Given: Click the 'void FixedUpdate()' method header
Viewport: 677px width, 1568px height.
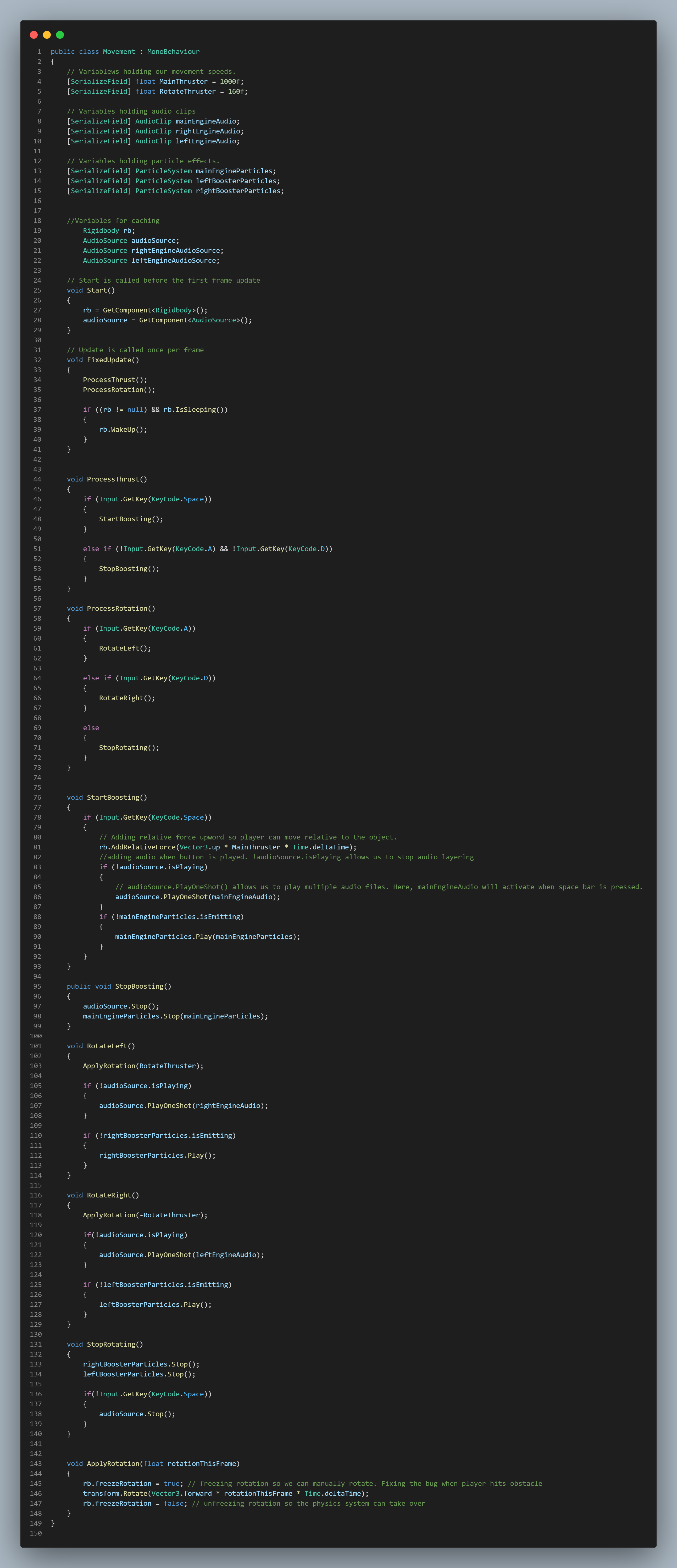Looking at the screenshot, I should [103, 360].
